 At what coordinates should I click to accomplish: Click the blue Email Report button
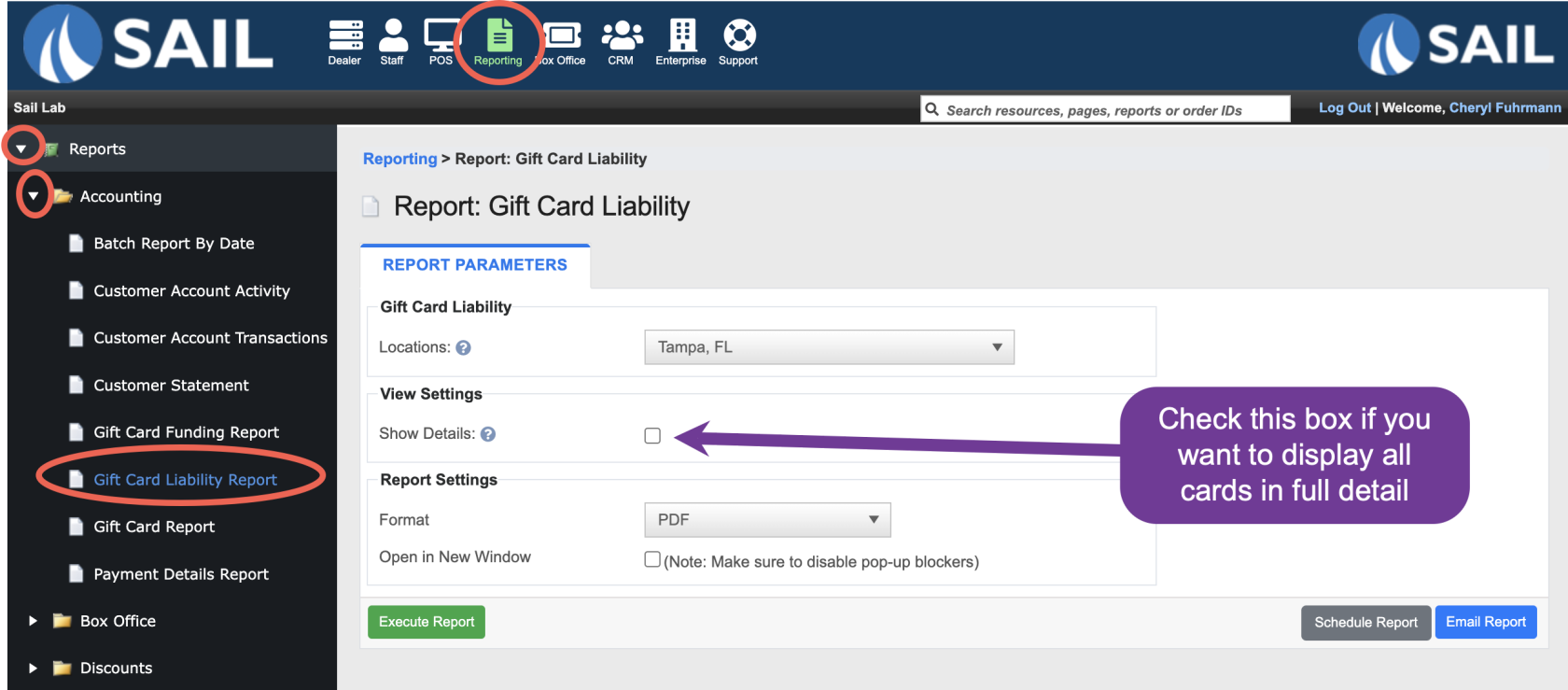click(1486, 622)
